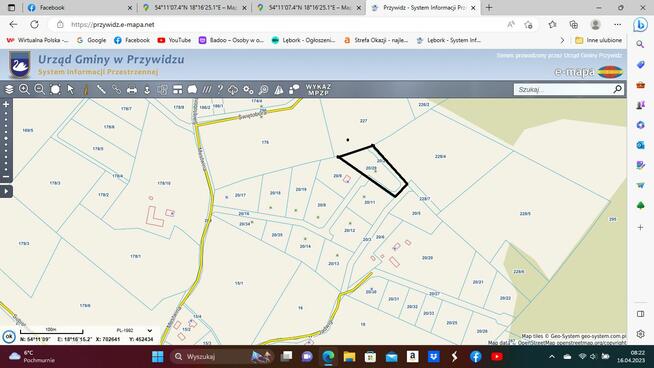
Task: Click the vertical map zoom level slider
Action: tap(6, 141)
